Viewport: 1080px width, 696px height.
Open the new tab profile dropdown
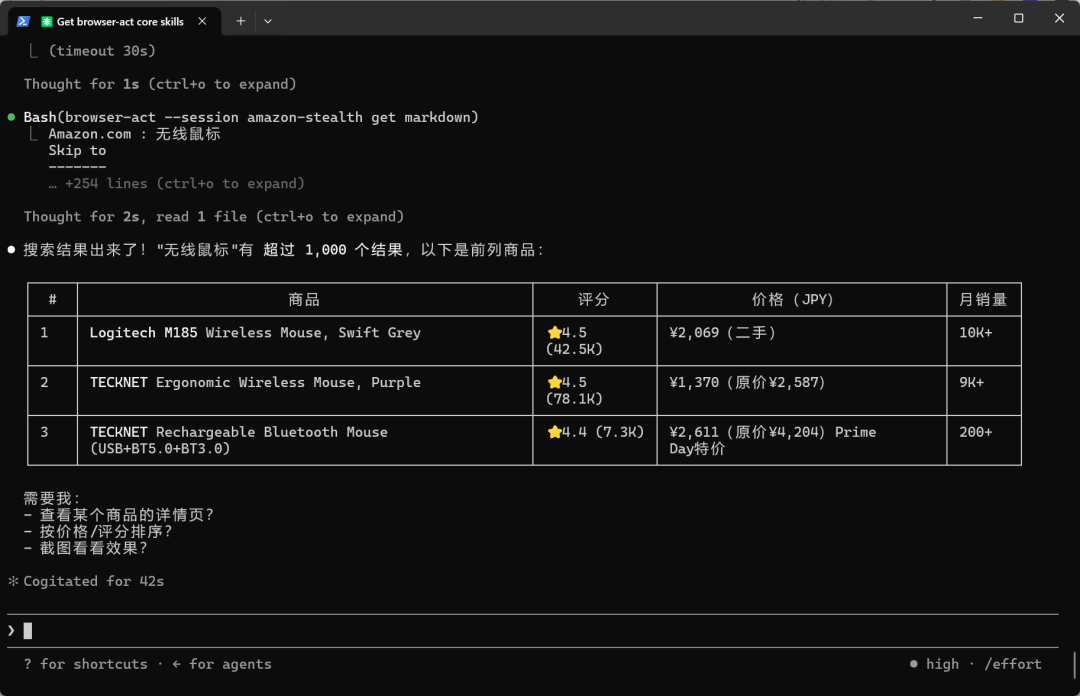click(x=268, y=21)
